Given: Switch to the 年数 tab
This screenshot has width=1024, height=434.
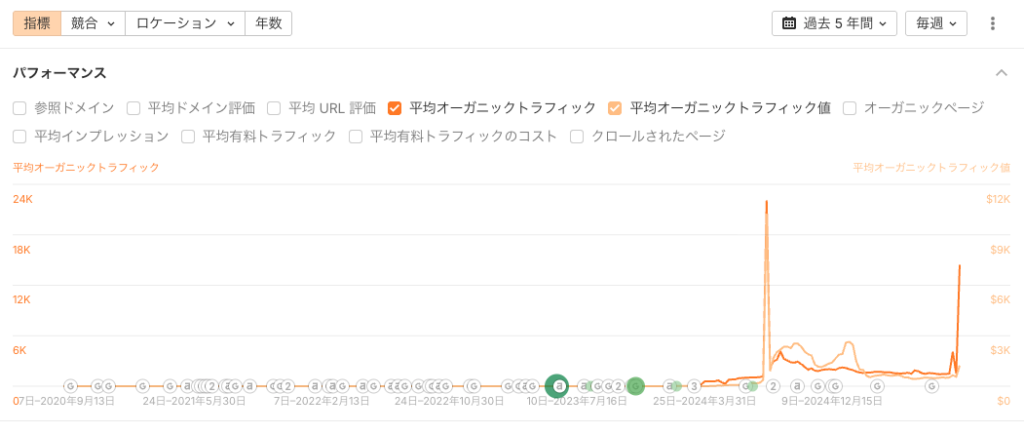Looking at the screenshot, I should (x=268, y=23).
